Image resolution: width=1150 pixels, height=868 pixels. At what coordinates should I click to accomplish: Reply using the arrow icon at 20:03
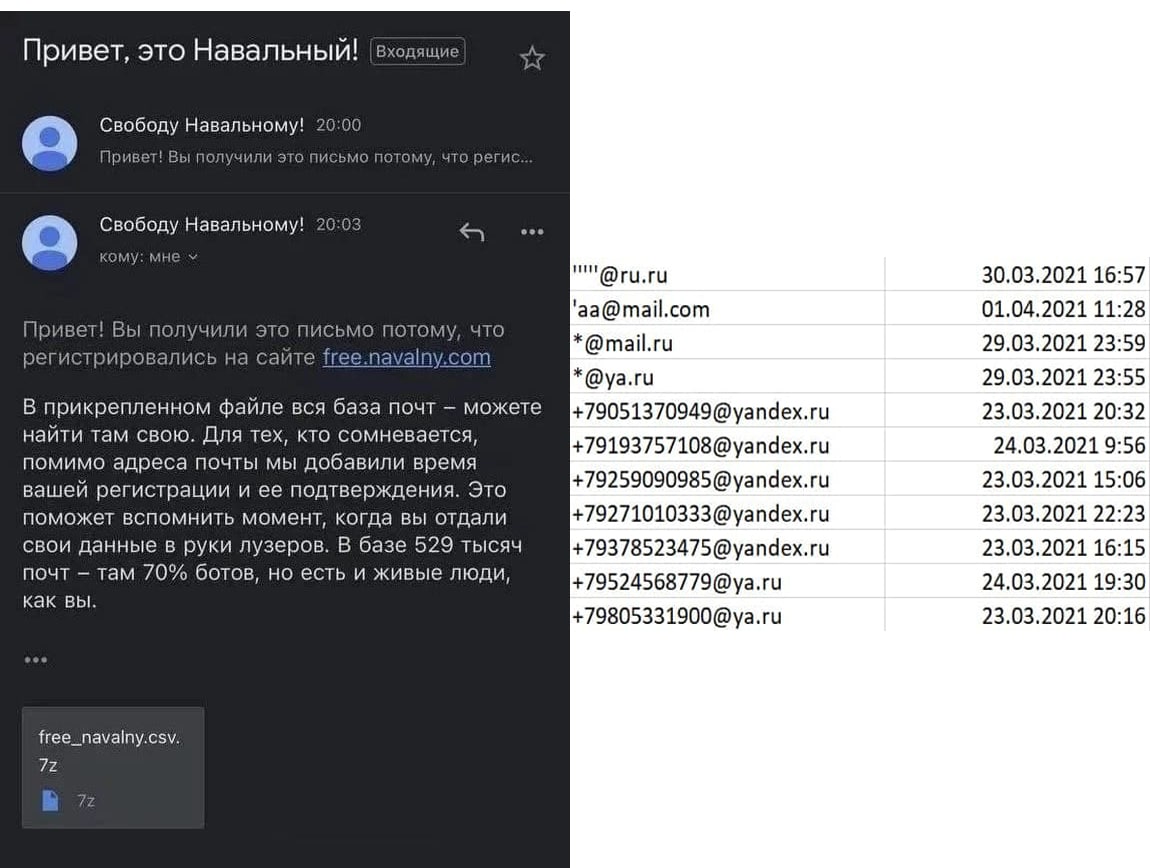click(x=472, y=232)
